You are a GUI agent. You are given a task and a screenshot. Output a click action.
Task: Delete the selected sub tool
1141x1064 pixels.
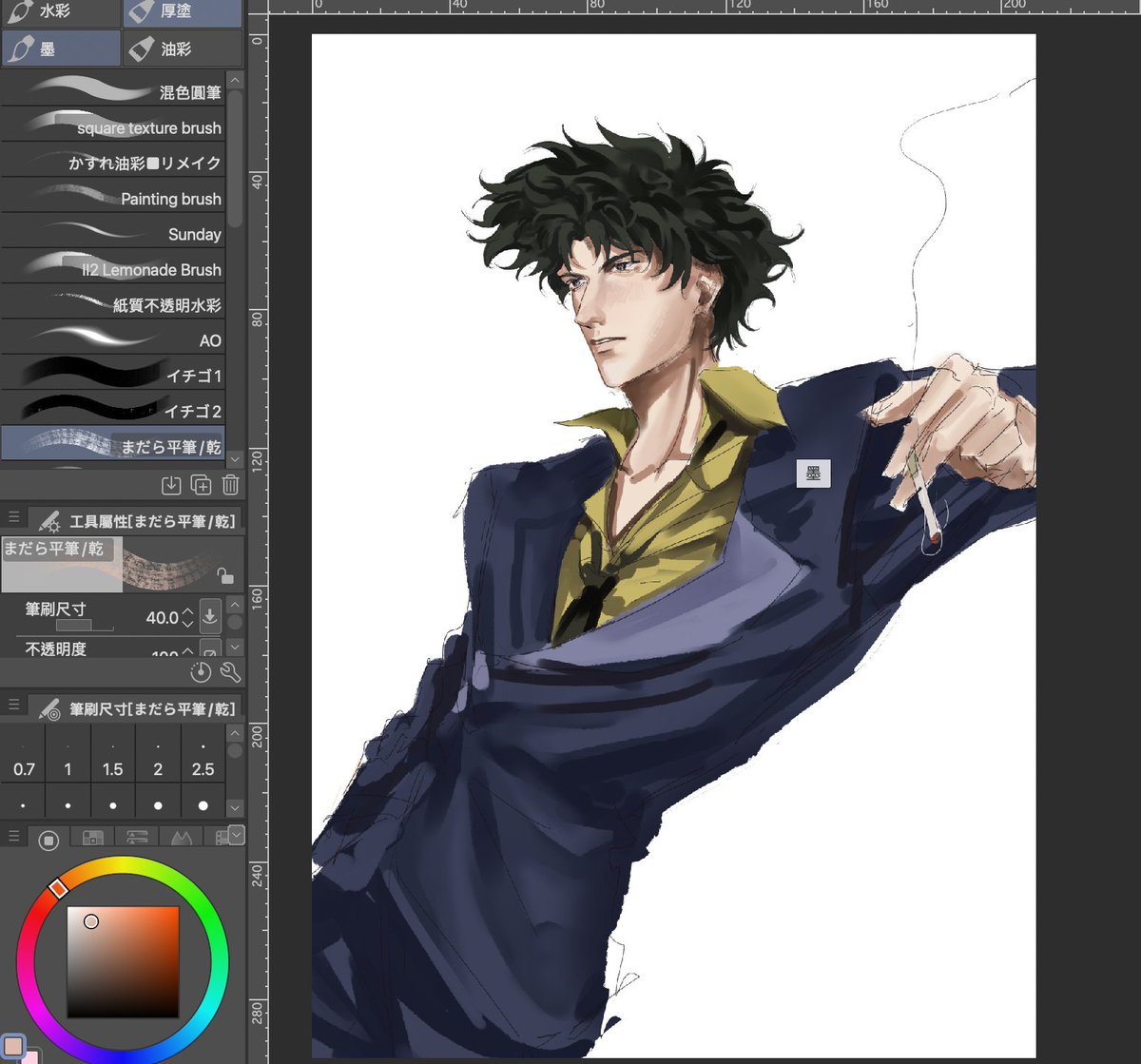[x=230, y=485]
